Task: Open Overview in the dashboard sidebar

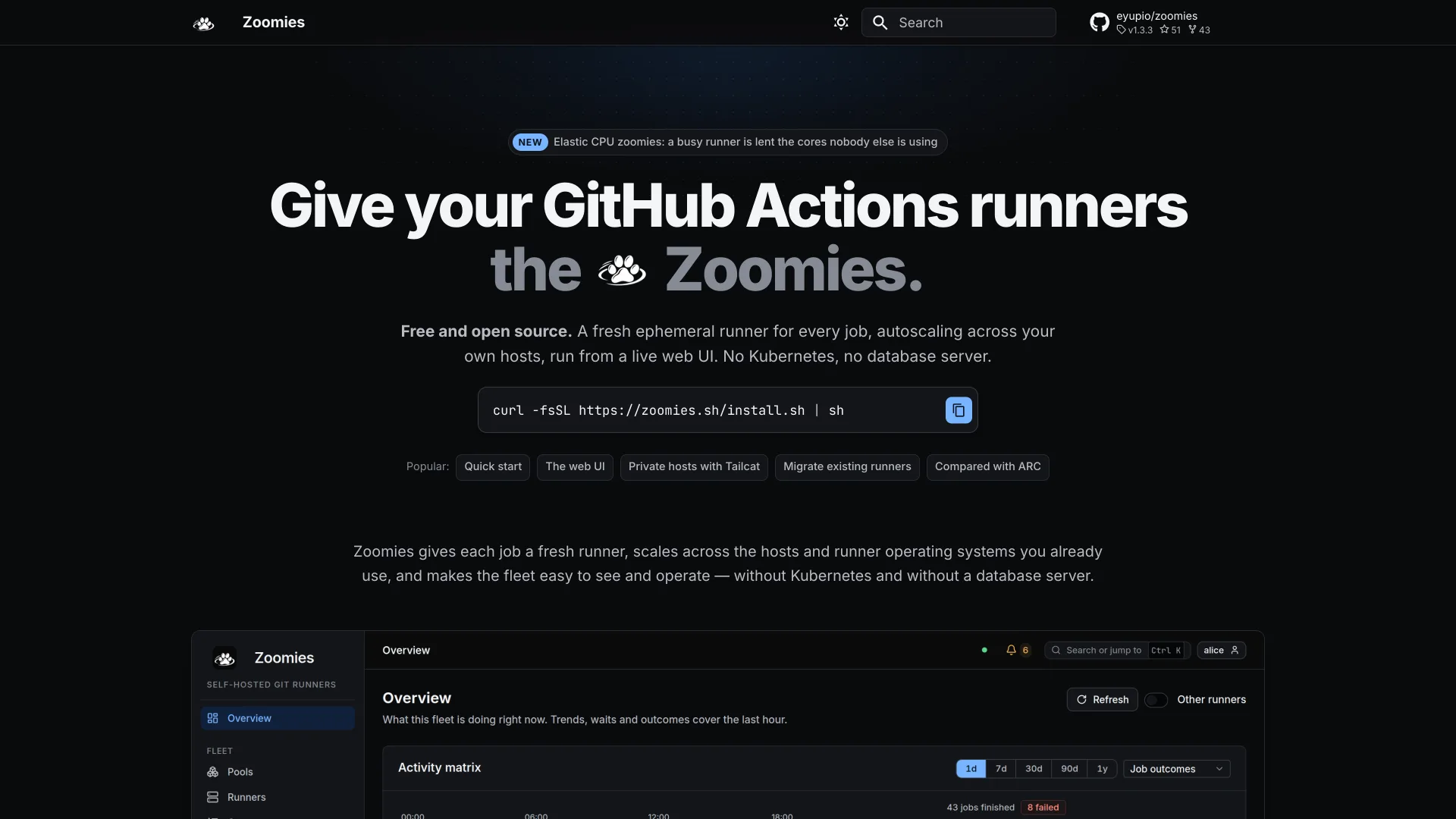Action: [278, 718]
